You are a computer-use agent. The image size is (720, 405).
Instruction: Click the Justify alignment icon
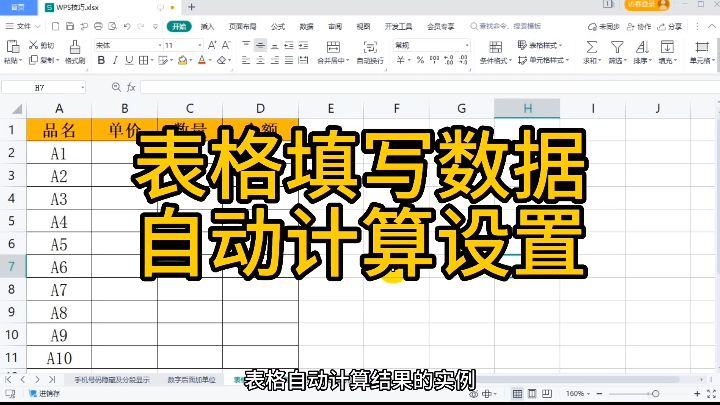(x=289, y=60)
